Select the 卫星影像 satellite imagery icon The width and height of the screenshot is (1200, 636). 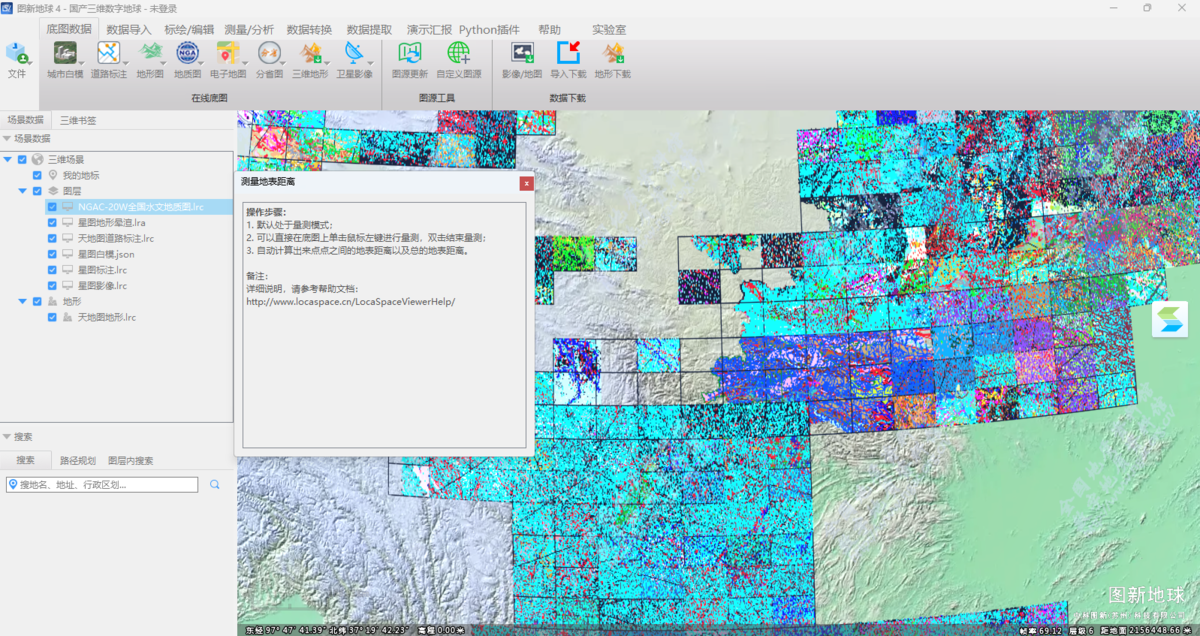(x=354, y=54)
